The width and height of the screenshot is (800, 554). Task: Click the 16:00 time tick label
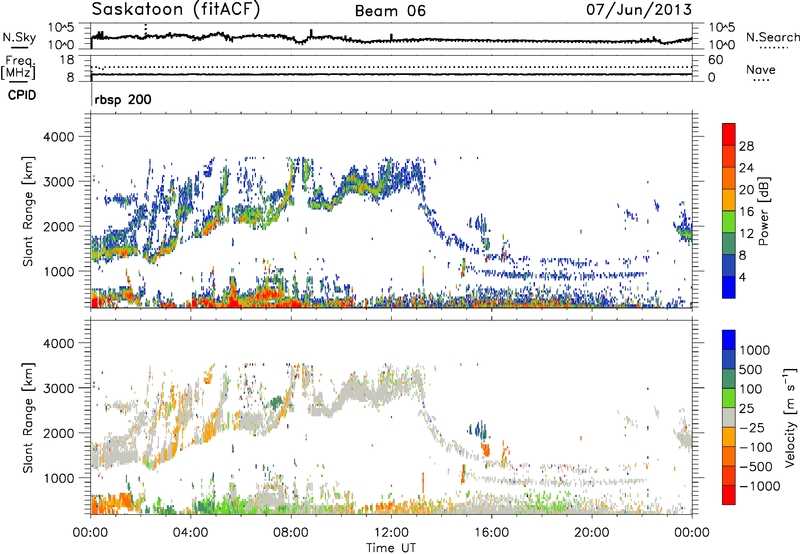491,533
